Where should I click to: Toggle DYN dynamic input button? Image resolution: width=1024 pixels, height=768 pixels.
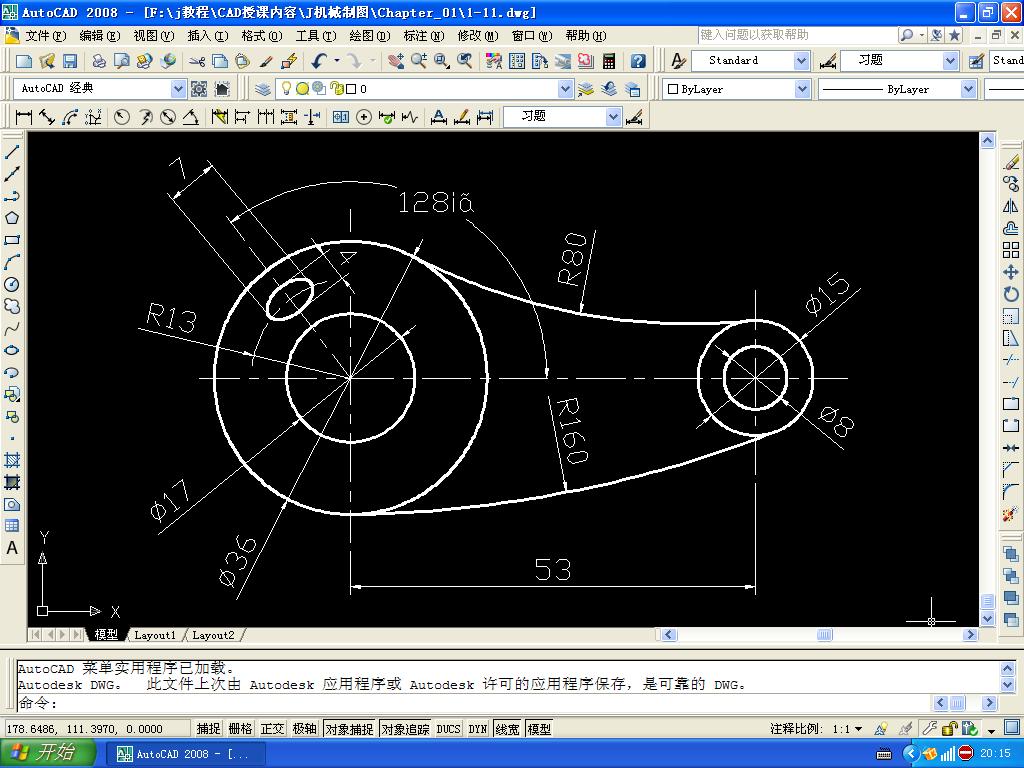477,729
